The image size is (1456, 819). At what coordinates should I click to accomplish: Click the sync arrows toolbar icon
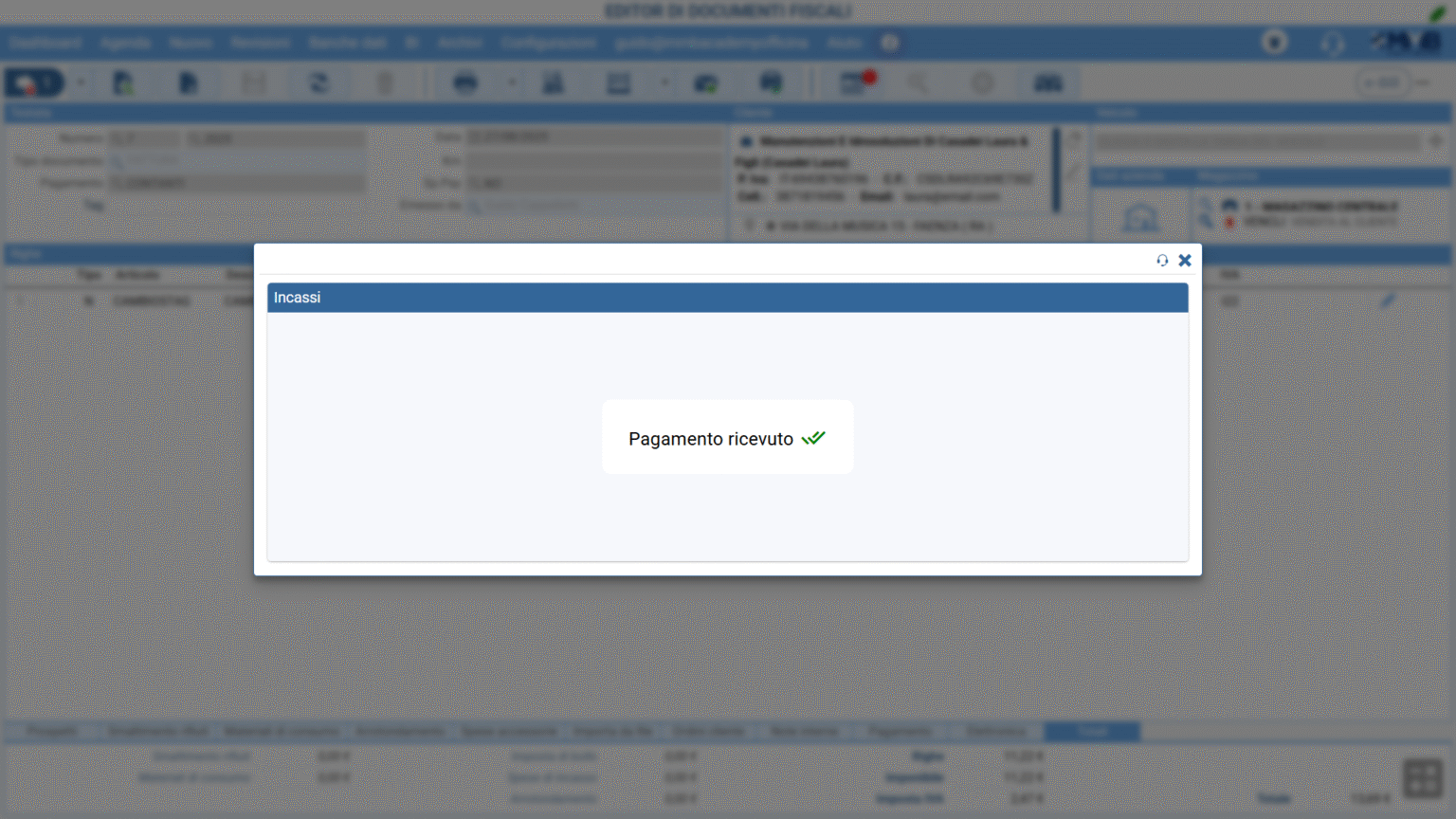(x=318, y=83)
